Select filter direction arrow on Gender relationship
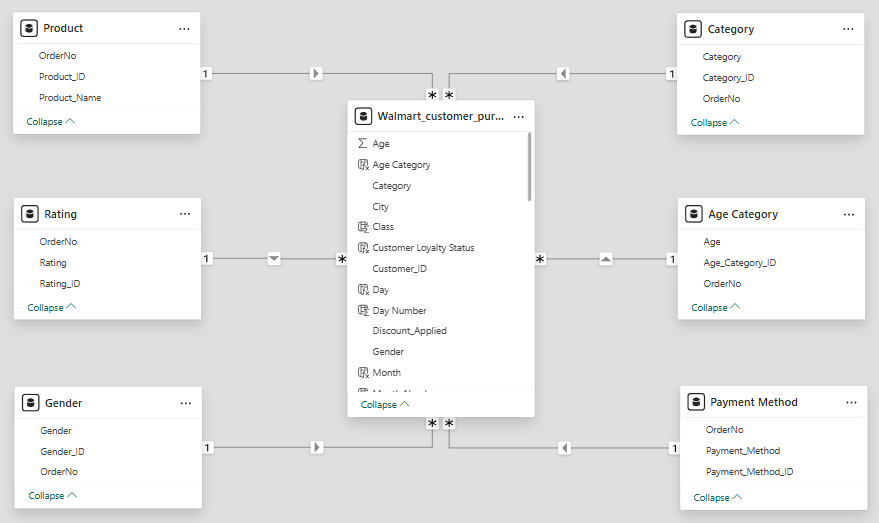The width and height of the screenshot is (879, 523). point(317,447)
